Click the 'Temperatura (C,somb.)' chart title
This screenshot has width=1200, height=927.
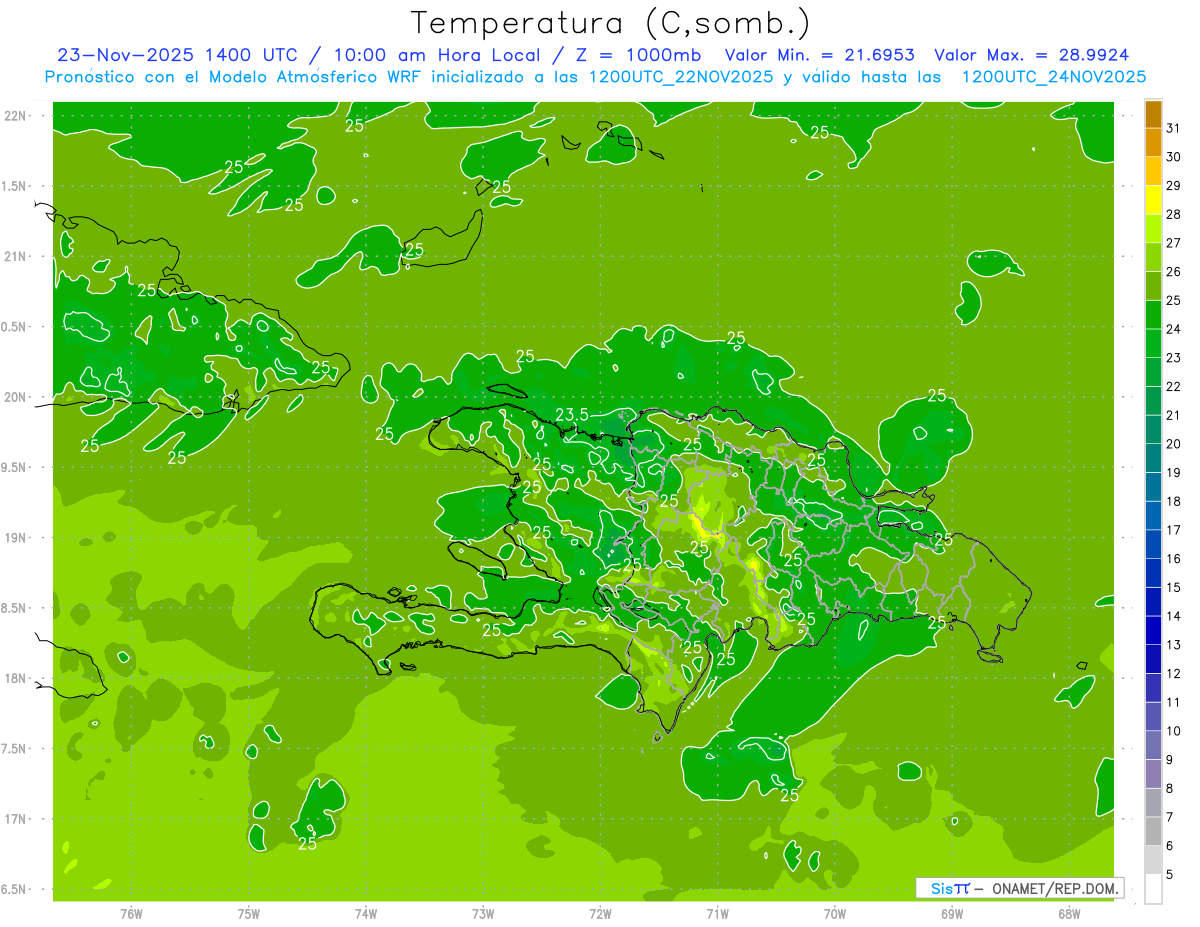click(x=611, y=23)
